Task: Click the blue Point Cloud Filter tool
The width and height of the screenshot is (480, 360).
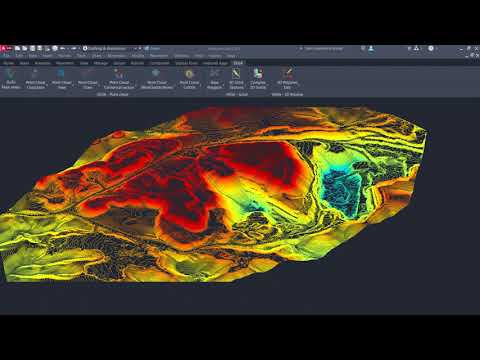Action: click(62, 79)
